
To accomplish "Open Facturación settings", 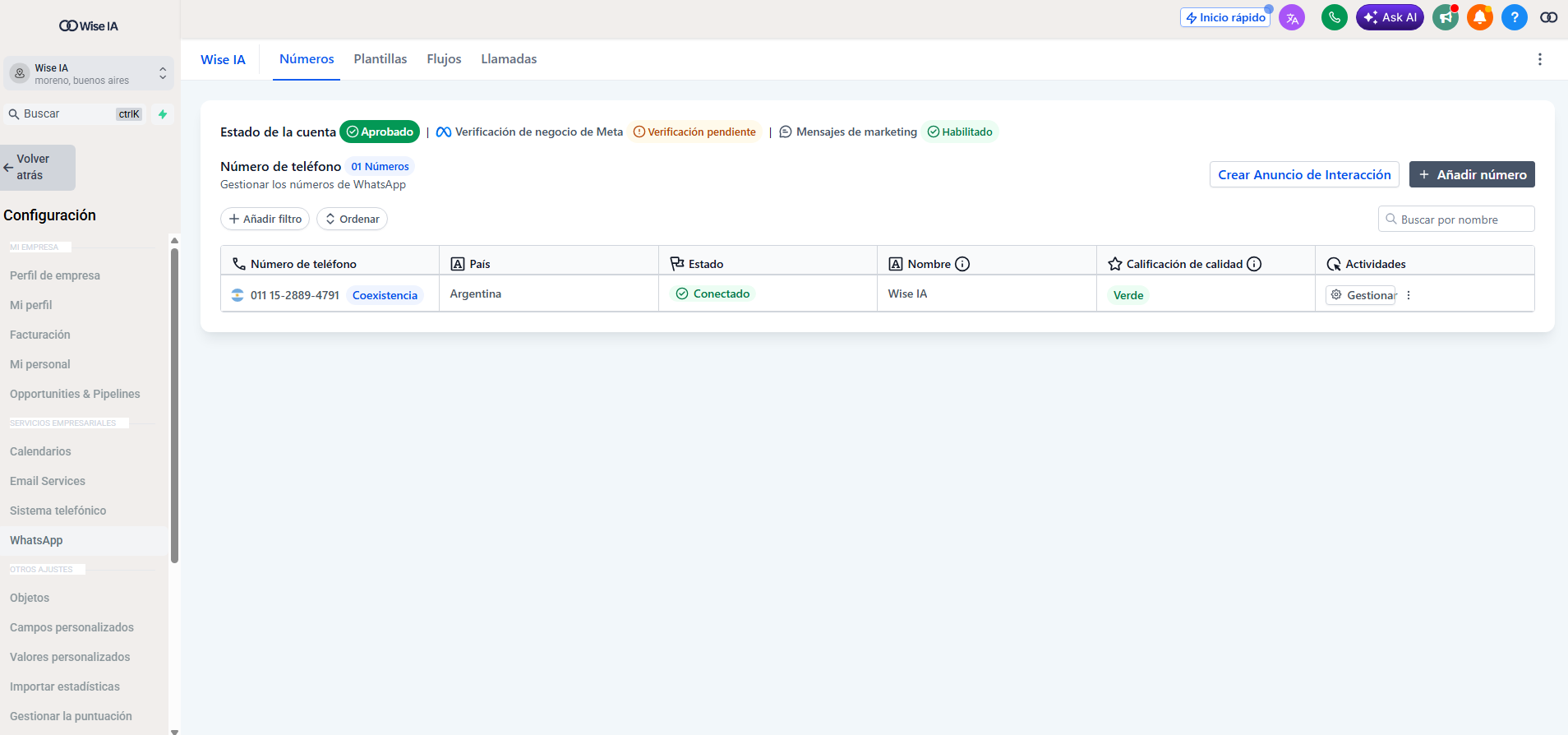I will coord(40,335).
